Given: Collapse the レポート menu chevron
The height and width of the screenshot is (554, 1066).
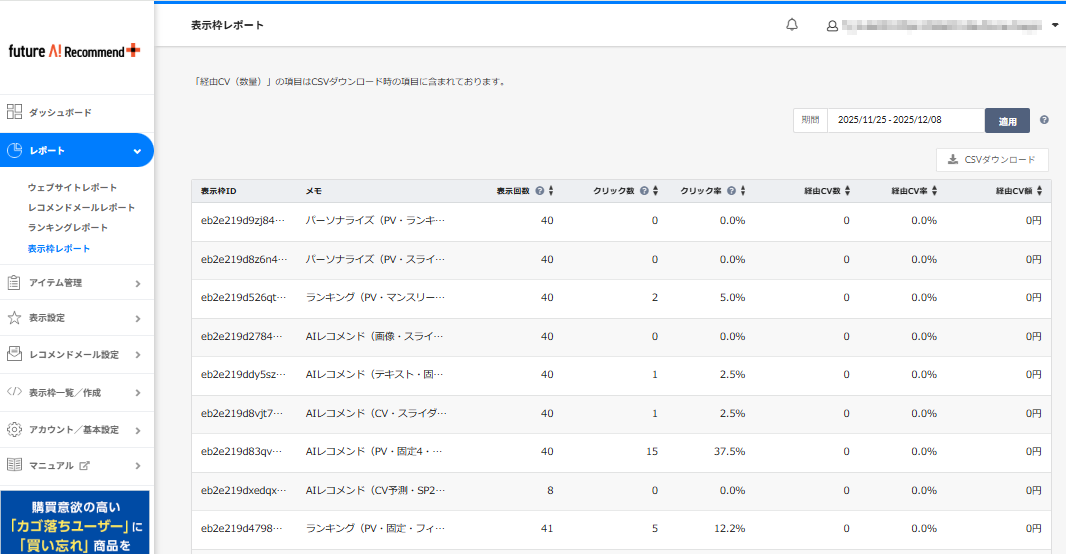Looking at the screenshot, I should tap(137, 151).
